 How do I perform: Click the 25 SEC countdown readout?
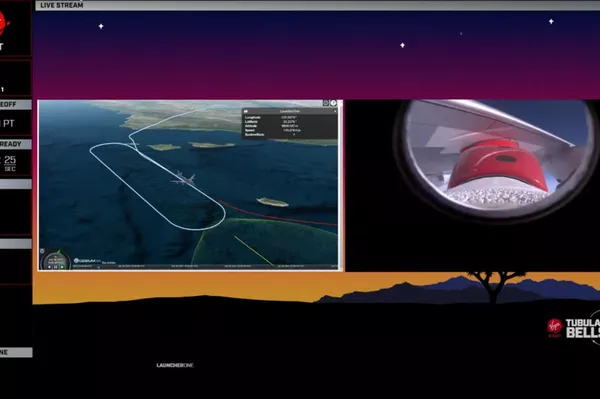[x=10, y=163]
